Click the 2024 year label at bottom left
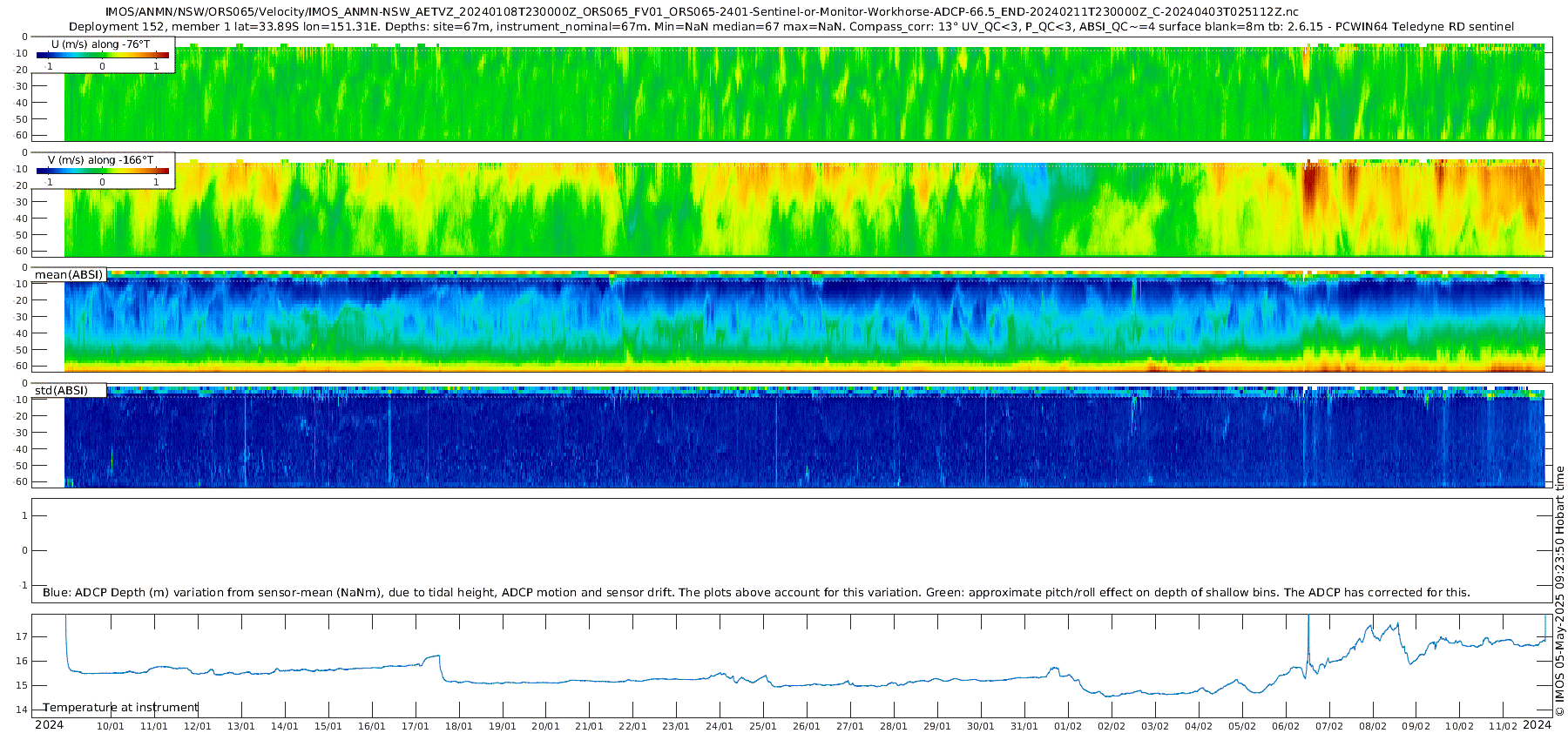1568x740 pixels. click(49, 725)
